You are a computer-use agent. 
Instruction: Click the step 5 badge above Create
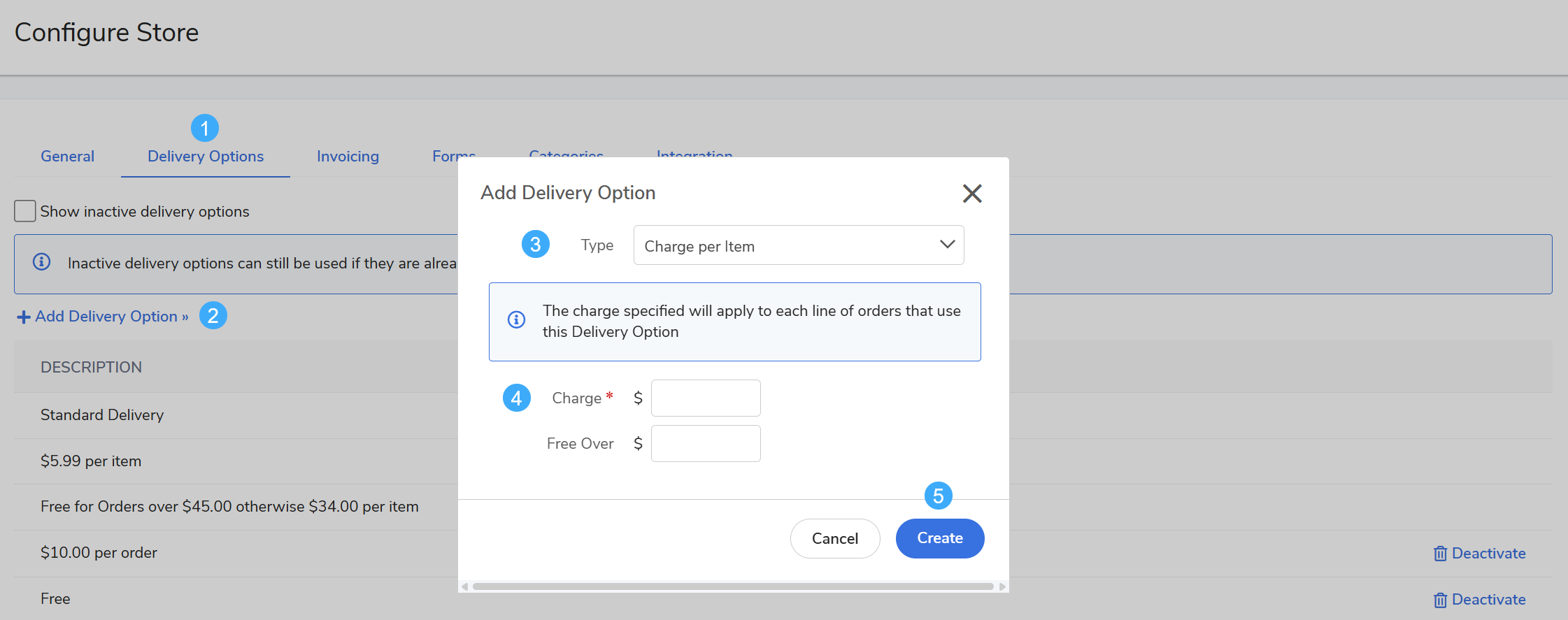[x=939, y=496]
